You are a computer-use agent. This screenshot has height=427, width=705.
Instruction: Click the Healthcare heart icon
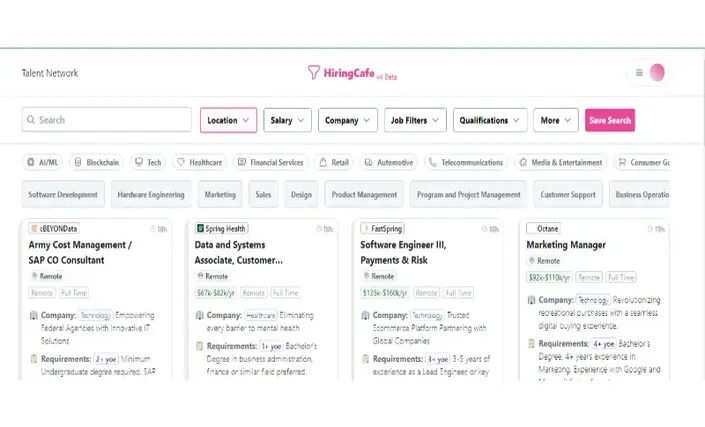(x=181, y=162)
